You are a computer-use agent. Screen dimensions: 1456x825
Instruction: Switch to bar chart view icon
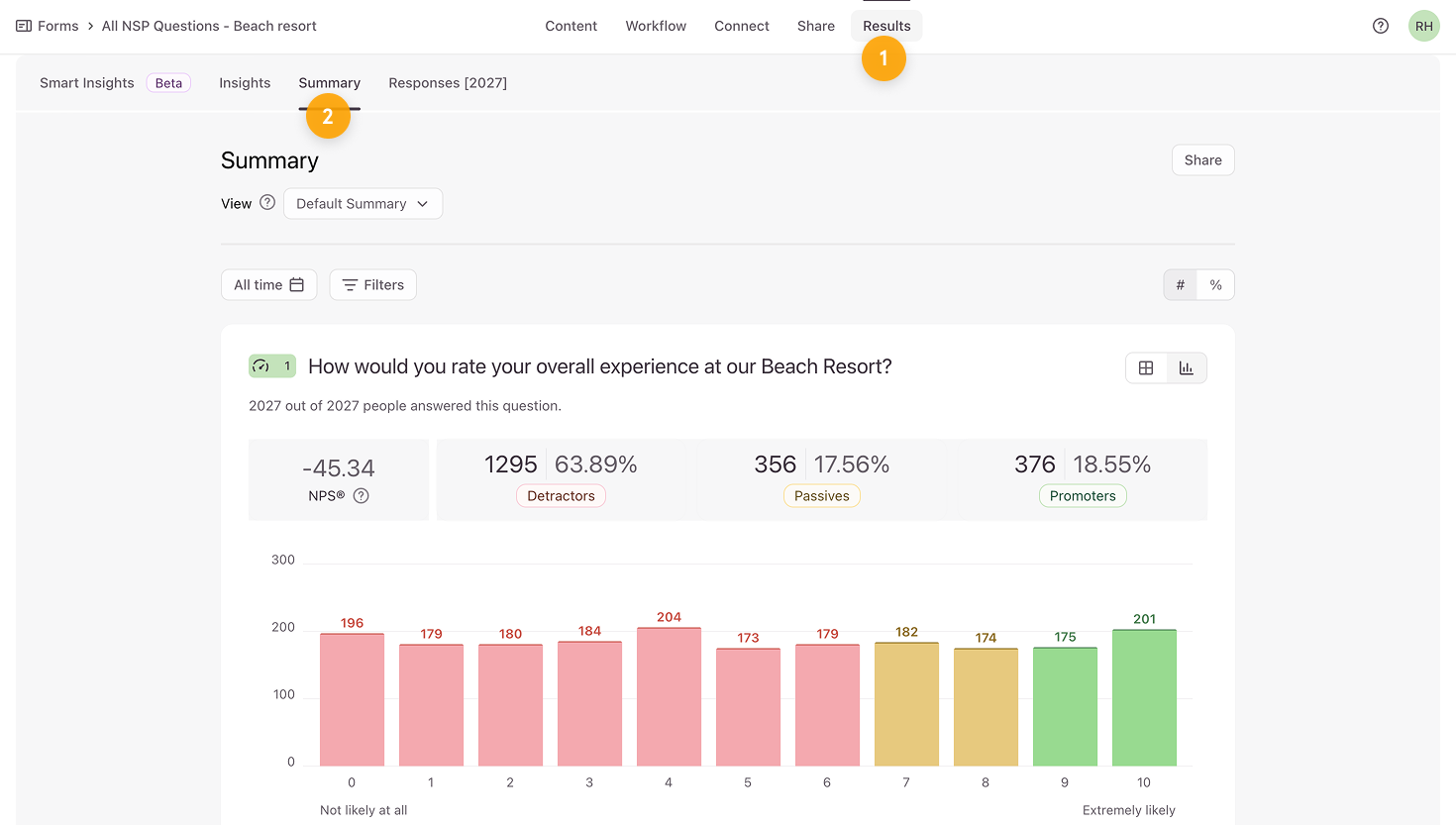tap(1186, 368)
